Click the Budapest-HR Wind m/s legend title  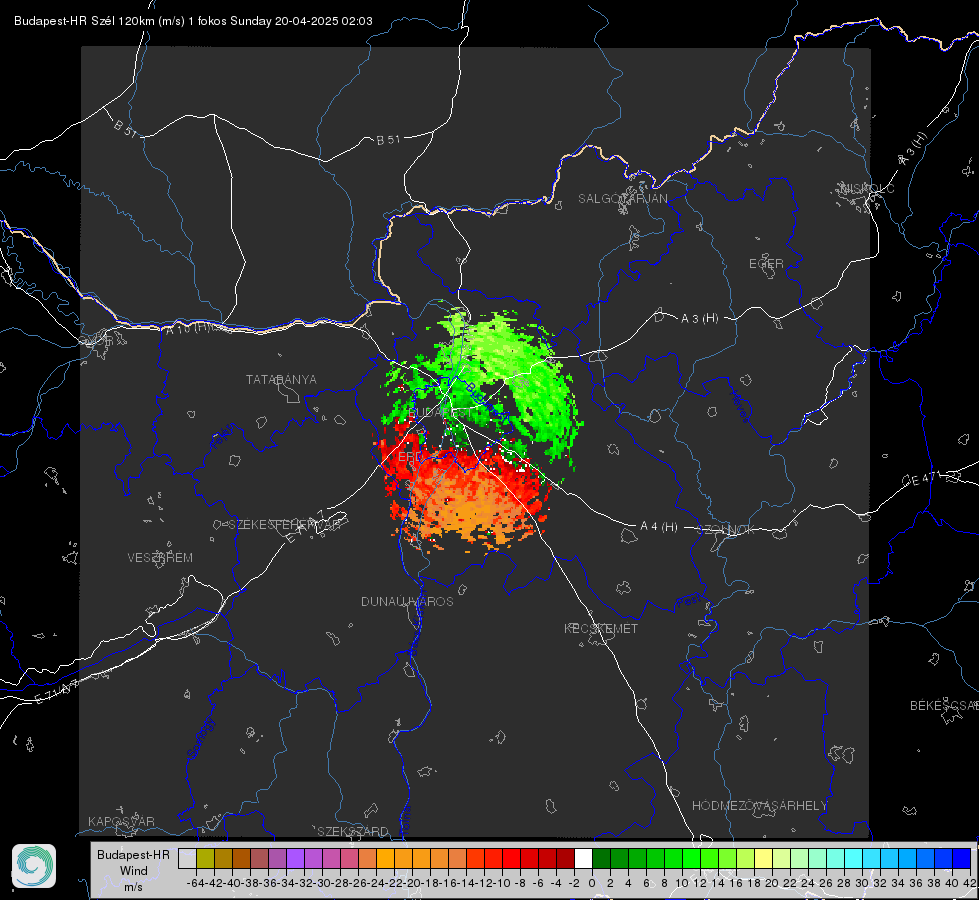(x=134, y=871)
